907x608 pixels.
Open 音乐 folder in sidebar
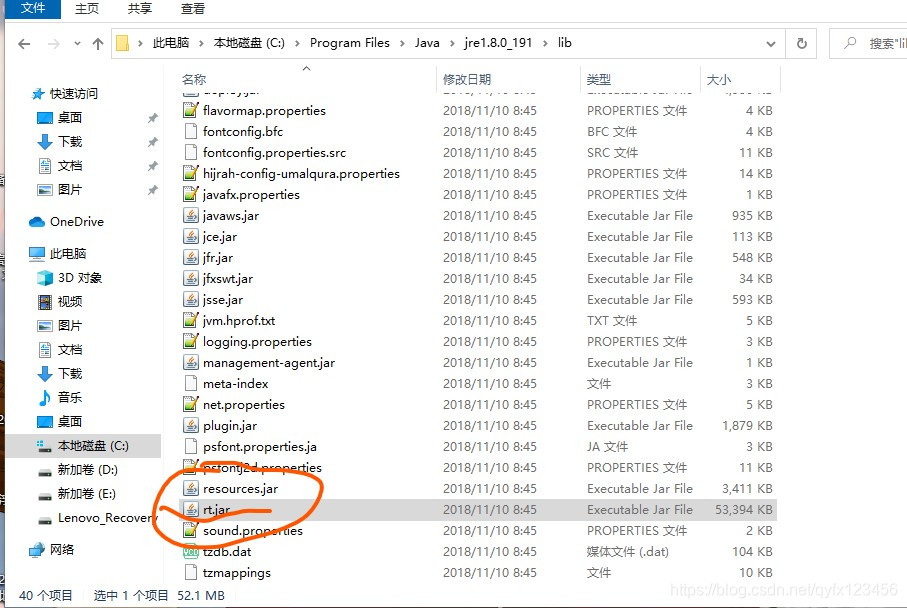tap(69, 397)
